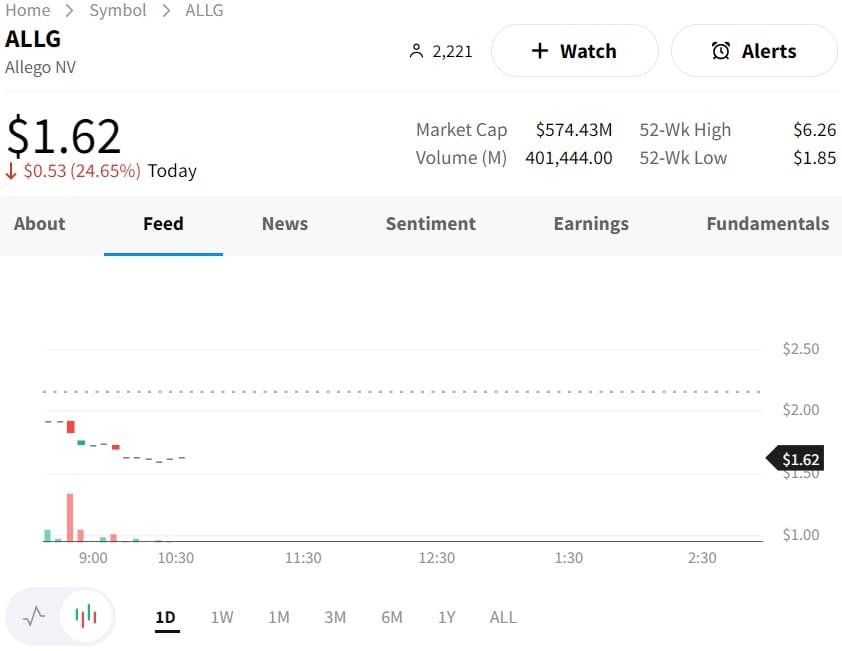Select the 1D chart range
The image size is (842, 651).
pyautogui.click(x=166, y=617)
